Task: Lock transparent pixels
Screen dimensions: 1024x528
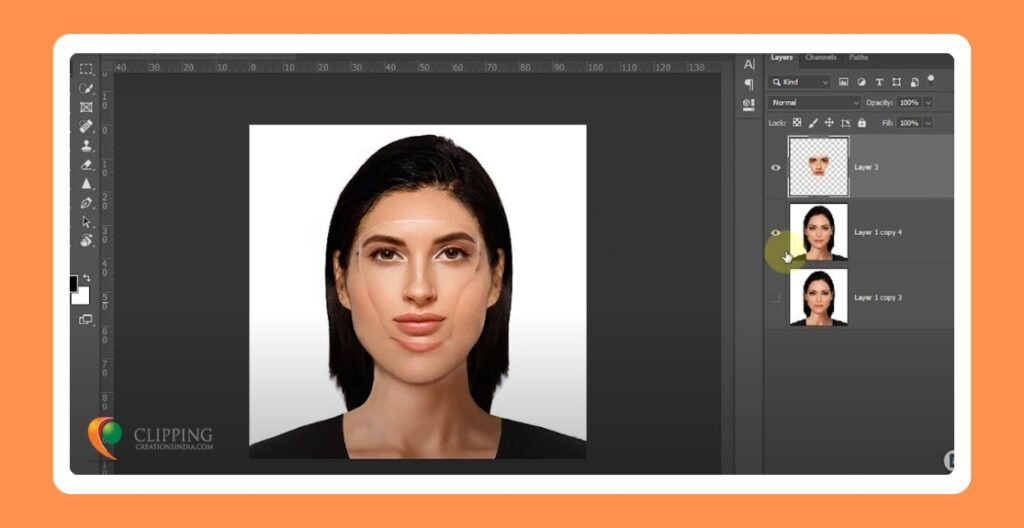Action: (x=797, y=122)
